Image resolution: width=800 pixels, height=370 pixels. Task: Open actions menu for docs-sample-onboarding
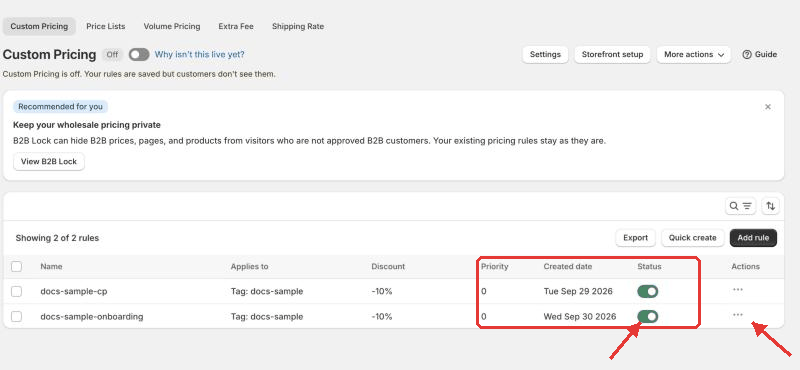point(737,315)
